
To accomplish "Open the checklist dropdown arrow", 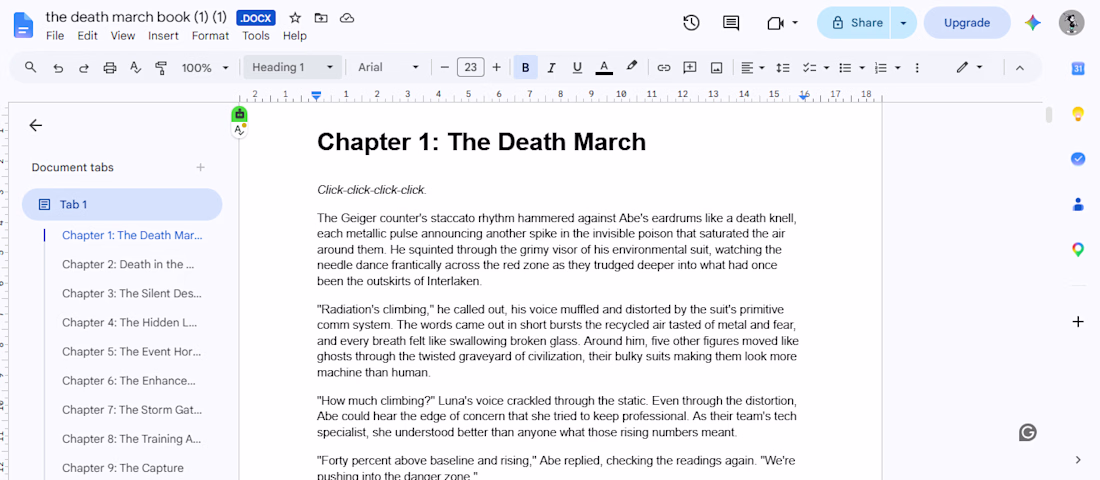I will [826, 68].
